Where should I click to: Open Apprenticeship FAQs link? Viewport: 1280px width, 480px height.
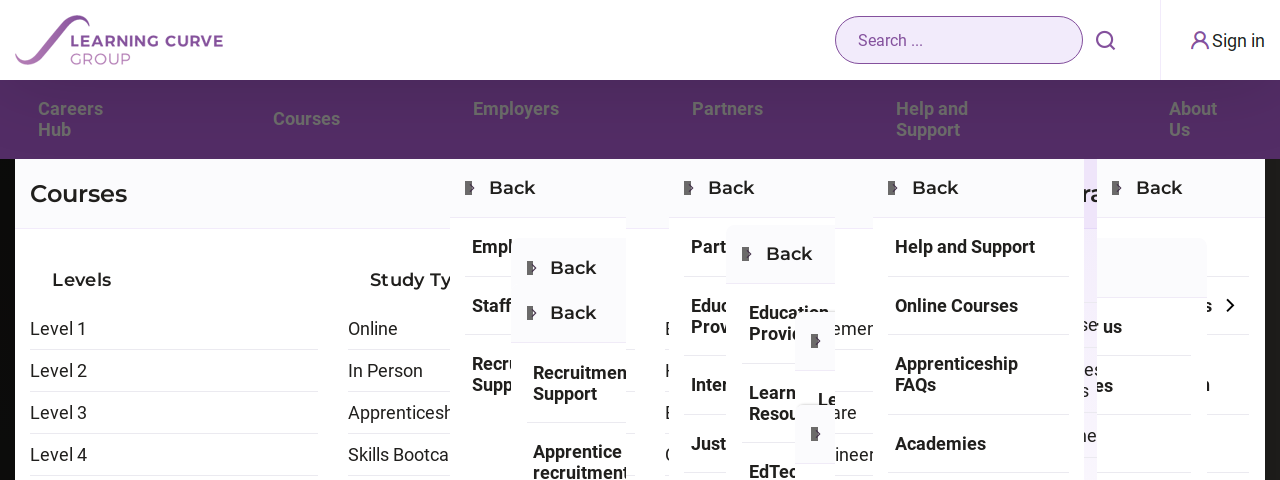[956, 374]
